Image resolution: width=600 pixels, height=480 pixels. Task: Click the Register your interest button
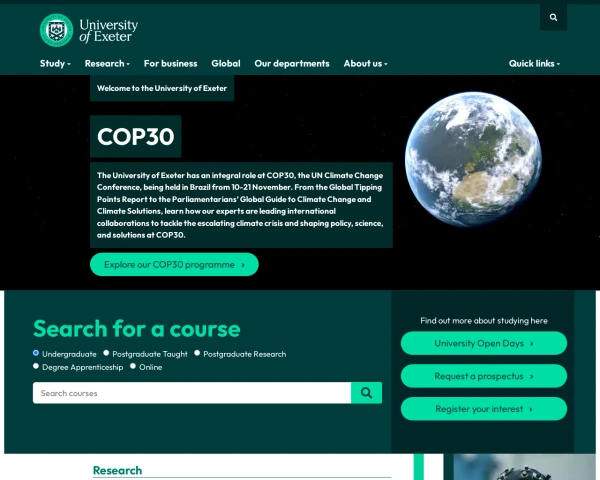pos(484,409)
